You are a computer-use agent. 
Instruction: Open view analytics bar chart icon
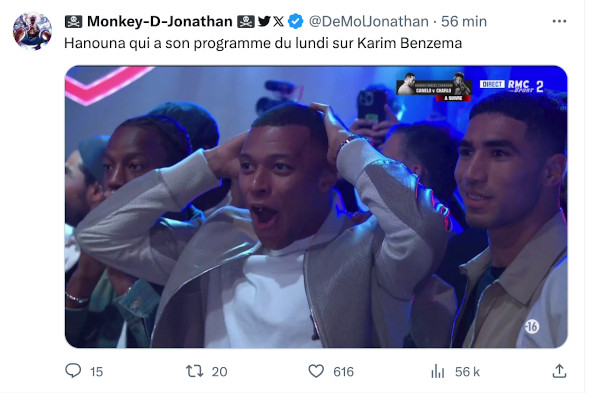click(438, 371)
